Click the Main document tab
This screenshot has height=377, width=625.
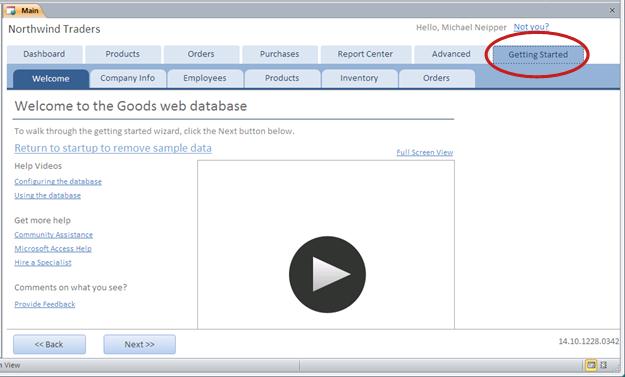(25, 11)
